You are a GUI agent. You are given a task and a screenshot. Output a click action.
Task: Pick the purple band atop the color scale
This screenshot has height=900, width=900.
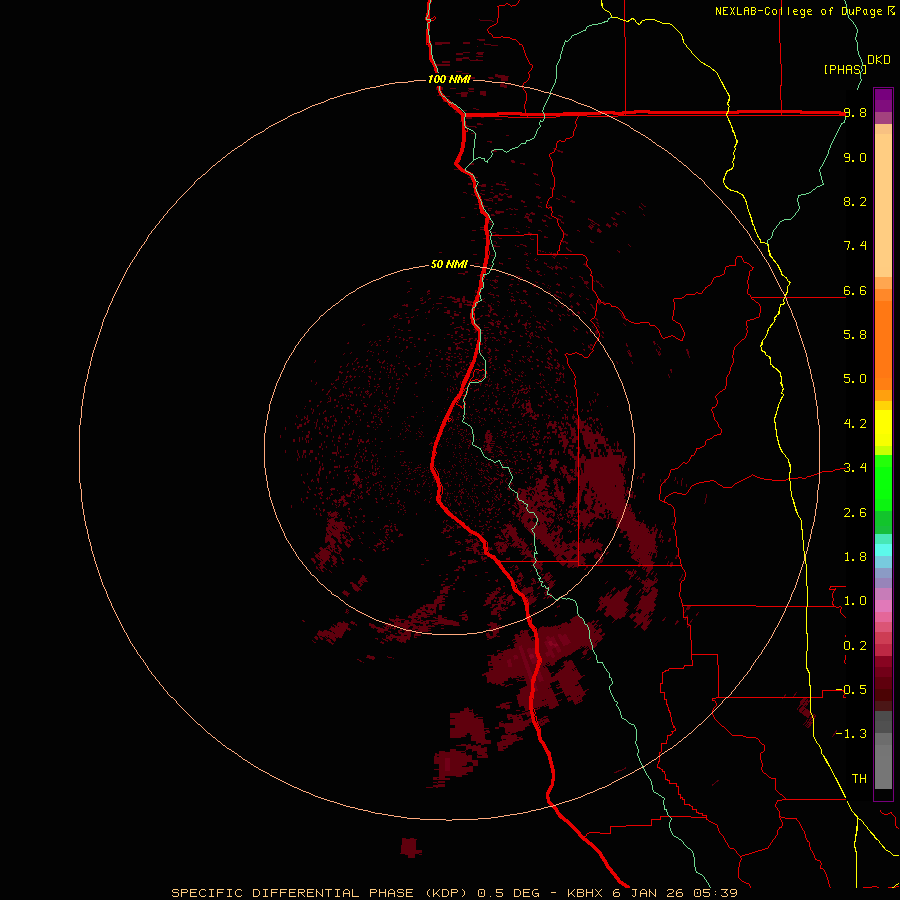tap(883, 100)
